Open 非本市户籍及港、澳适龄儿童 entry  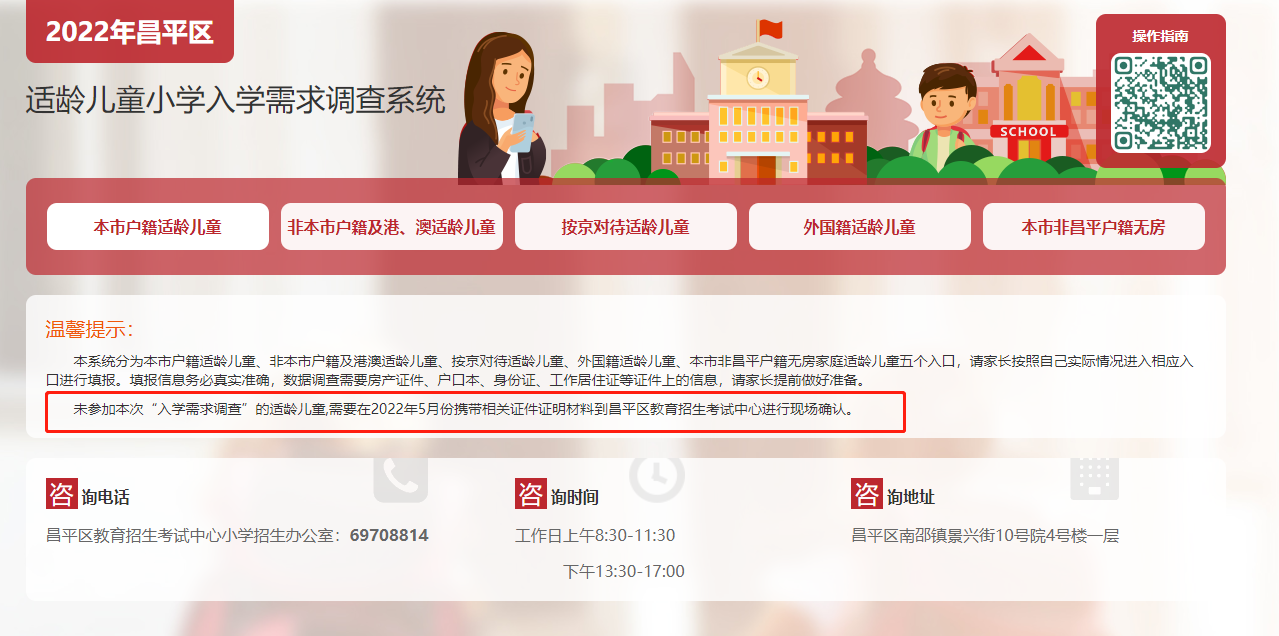coord(392,227)
